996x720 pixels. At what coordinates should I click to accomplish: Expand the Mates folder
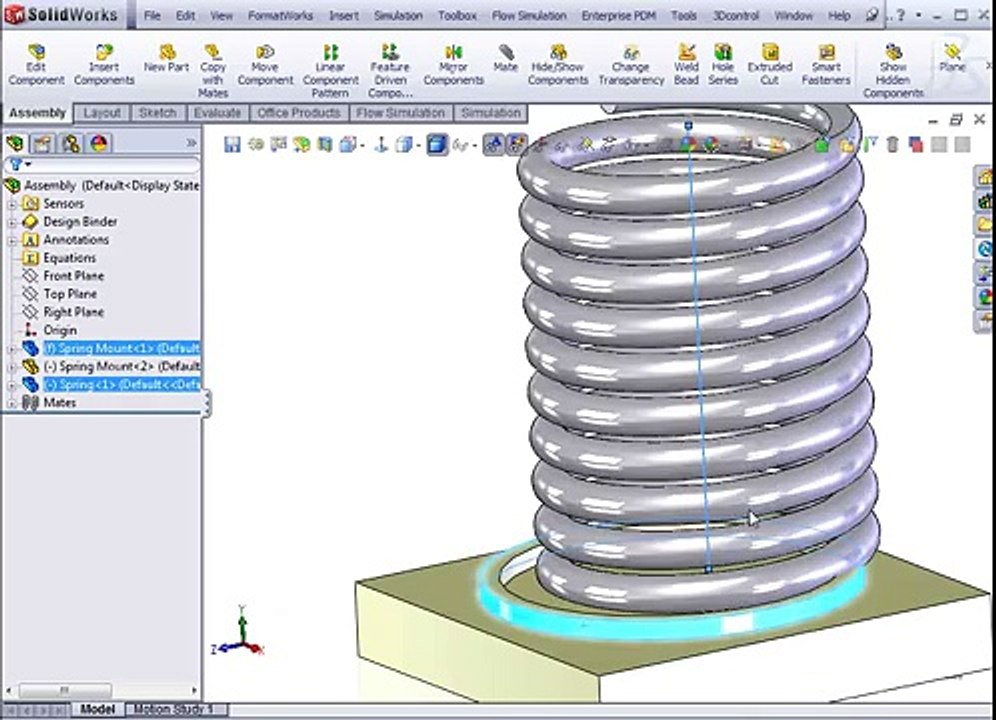(12, 403)
